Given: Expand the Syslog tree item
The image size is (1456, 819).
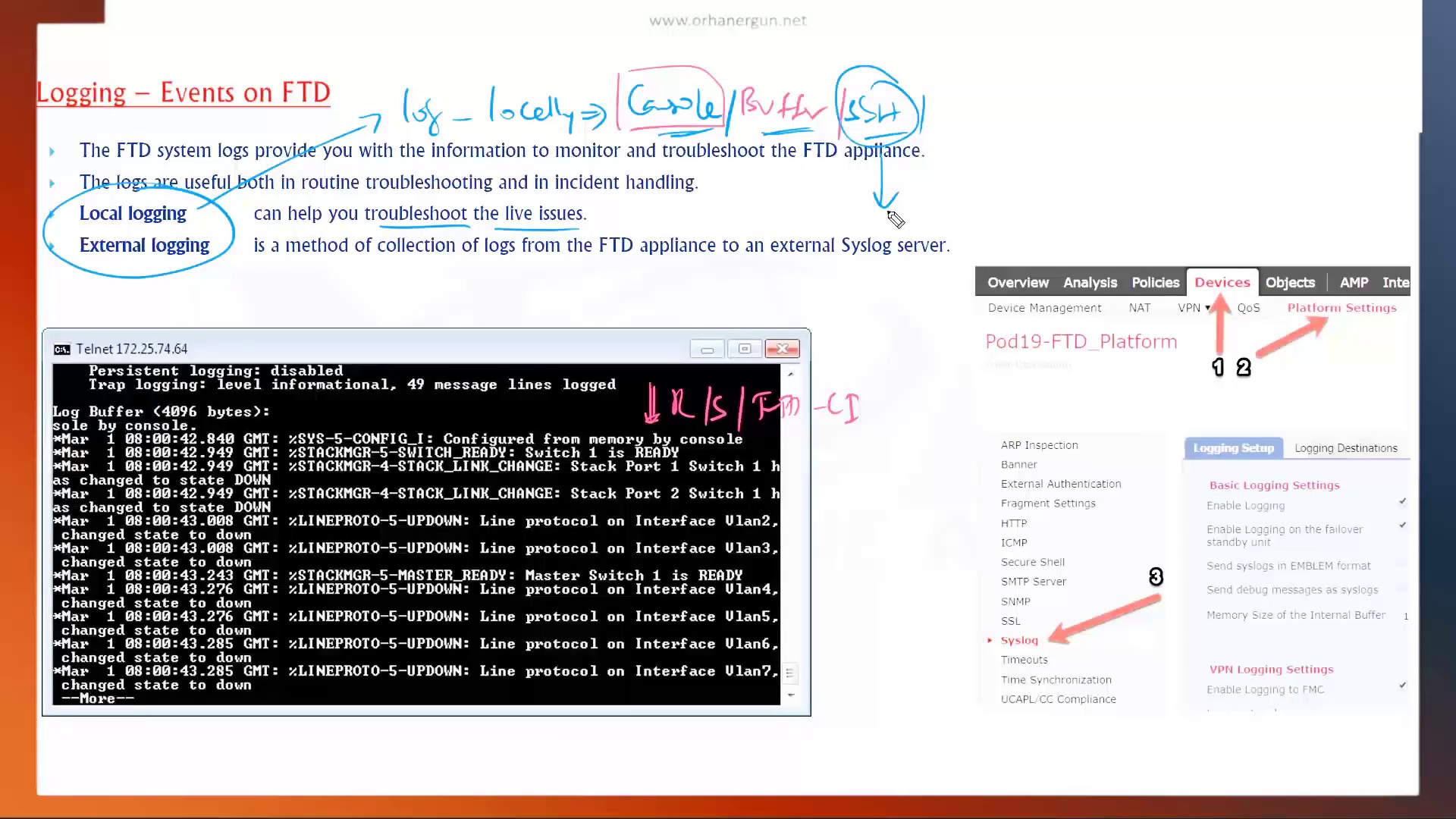Looking at the screenshot, I should 991,640.
